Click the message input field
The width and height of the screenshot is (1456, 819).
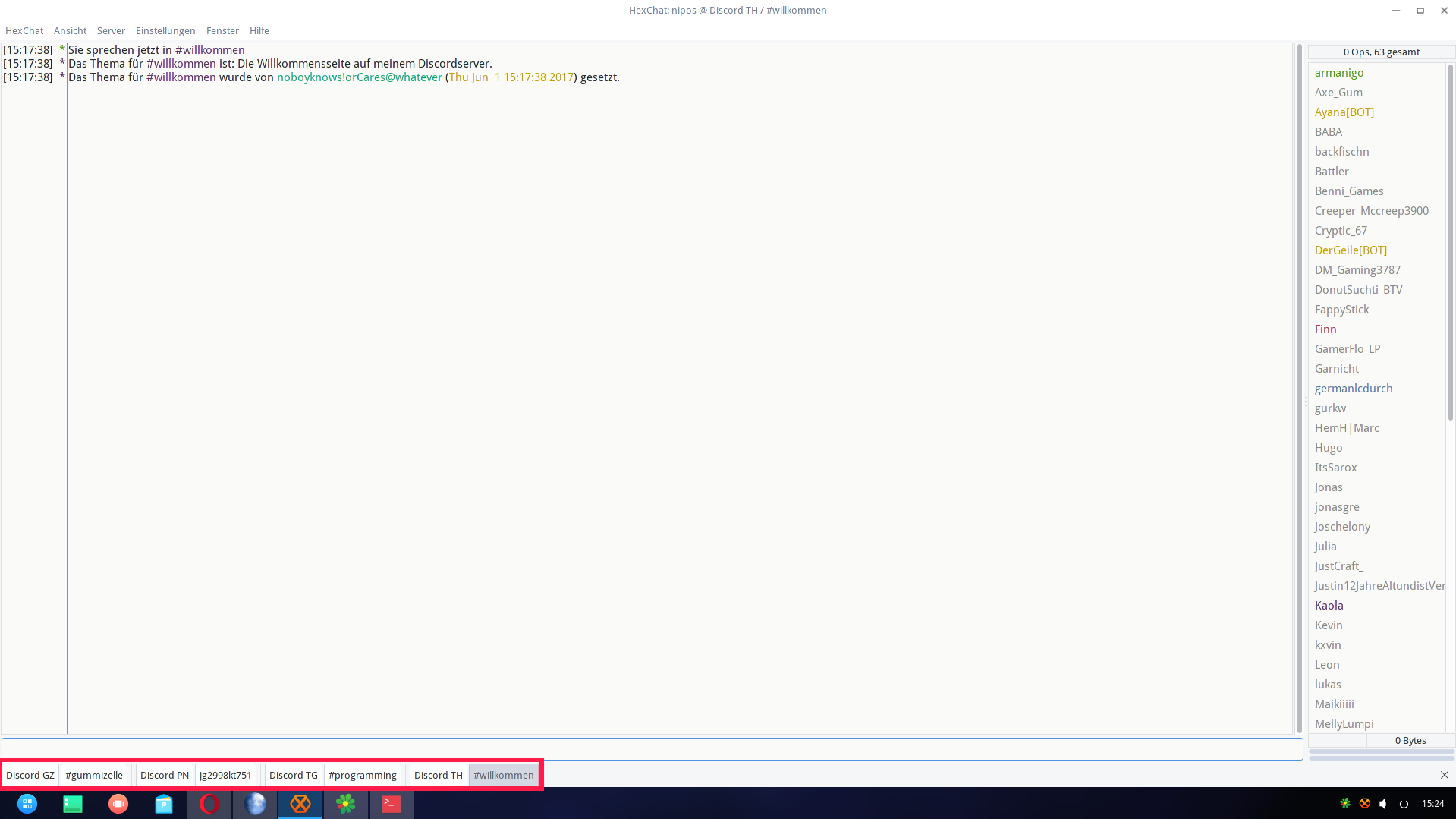point(653,749)
